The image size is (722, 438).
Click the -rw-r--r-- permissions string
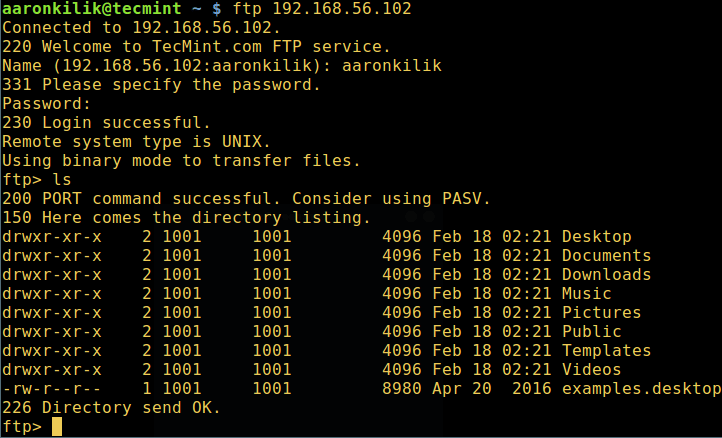tap(51, 389)
